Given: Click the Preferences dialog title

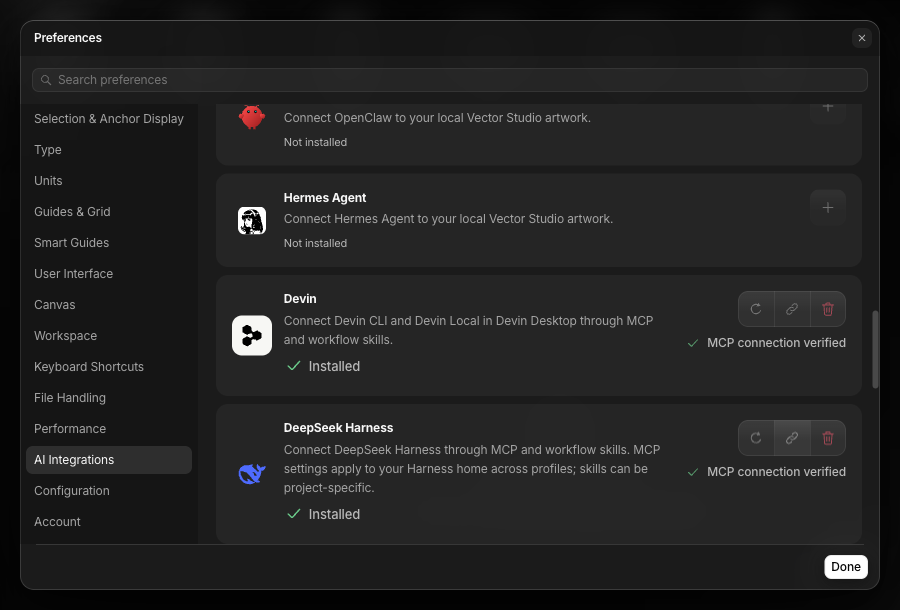Looking at the screenshot, I should (68, 38).
